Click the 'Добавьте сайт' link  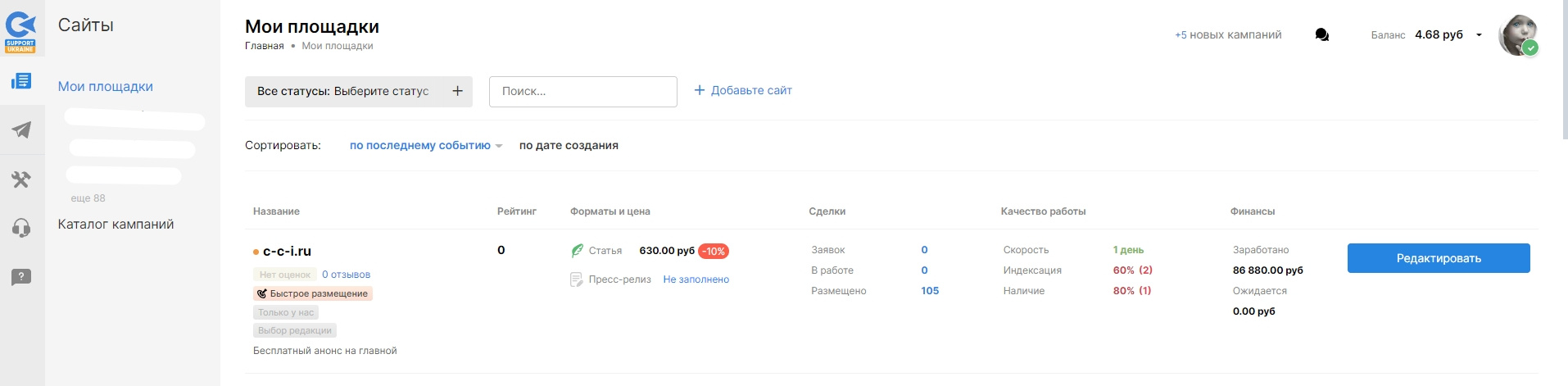pos(743,90)
